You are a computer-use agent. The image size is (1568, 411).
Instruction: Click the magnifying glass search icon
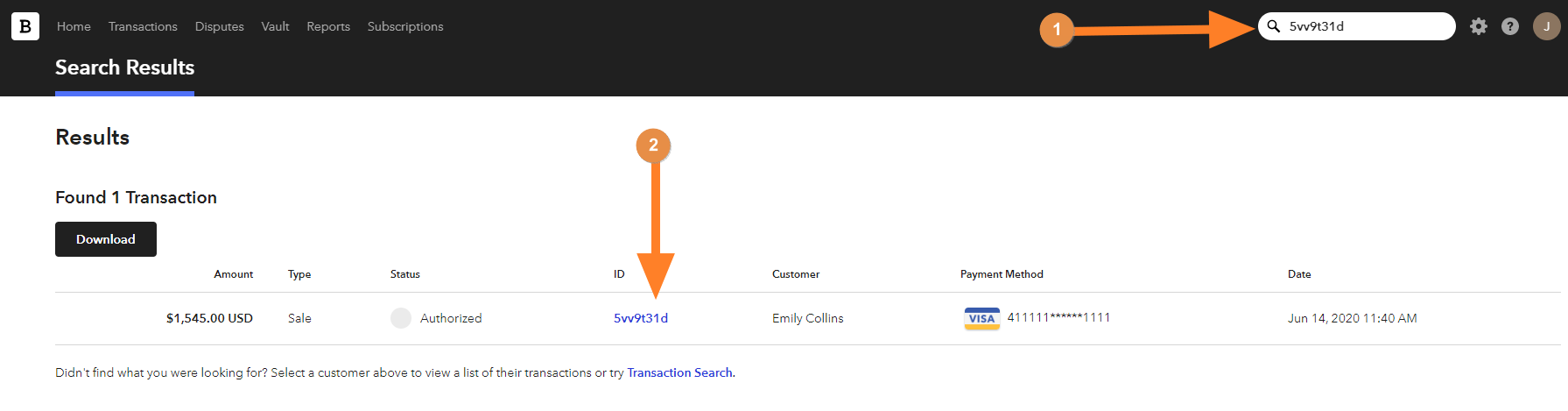pyautogui.click(x=1274, y=26)
